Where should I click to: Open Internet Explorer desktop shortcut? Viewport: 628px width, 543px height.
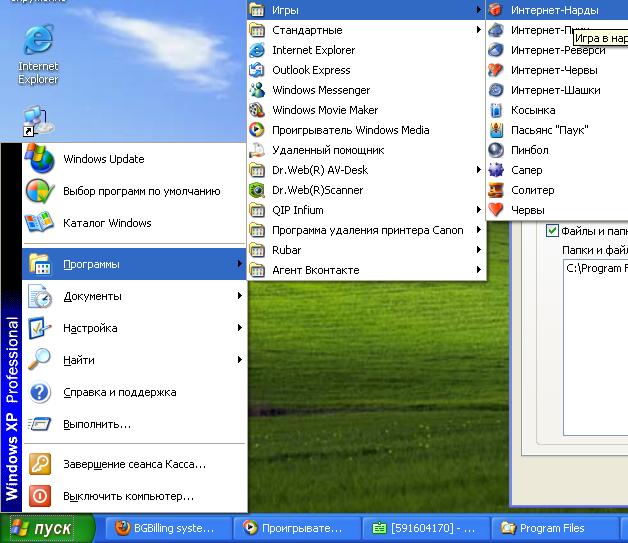tap(38, 54)
